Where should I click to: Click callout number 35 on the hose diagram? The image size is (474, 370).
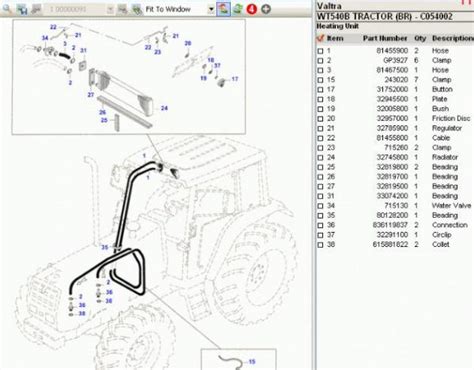pyautogui.click(x=105, y=247)
